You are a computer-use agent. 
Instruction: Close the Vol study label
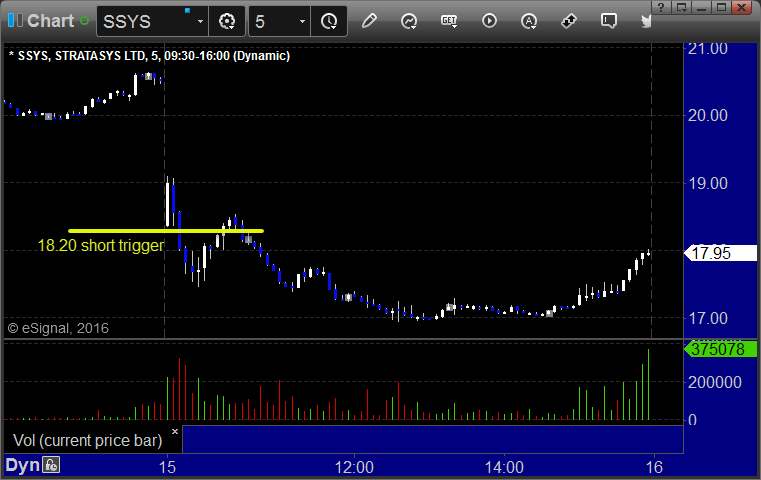[175, 431]
